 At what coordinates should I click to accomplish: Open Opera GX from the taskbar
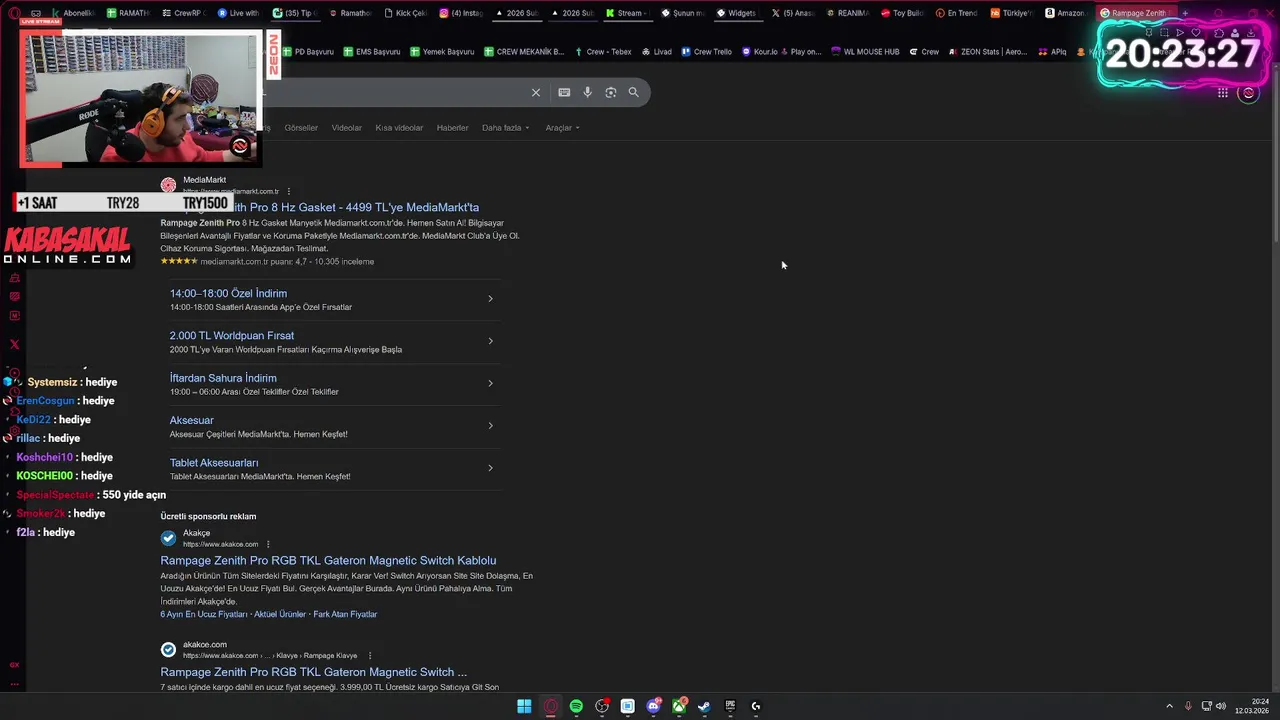point(551,706)
